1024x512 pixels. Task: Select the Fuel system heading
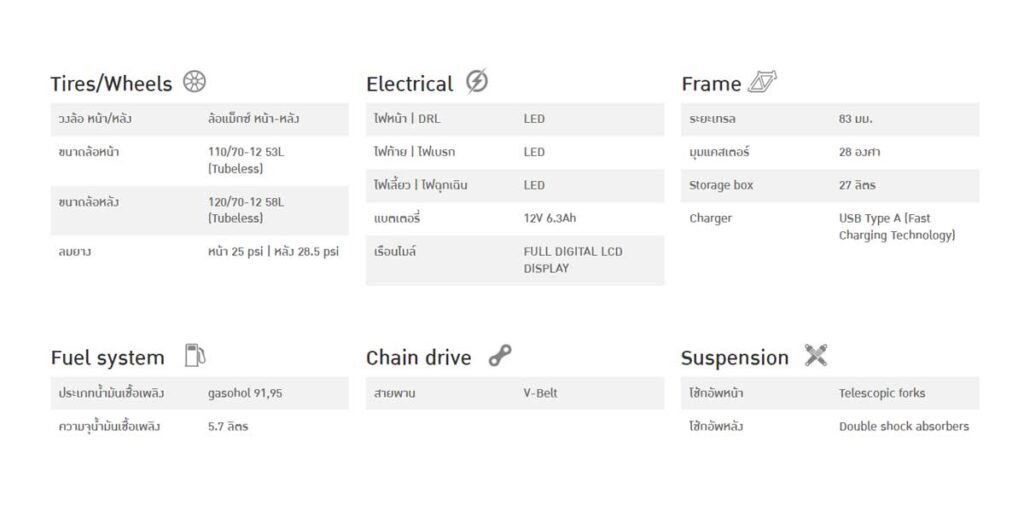108,358
